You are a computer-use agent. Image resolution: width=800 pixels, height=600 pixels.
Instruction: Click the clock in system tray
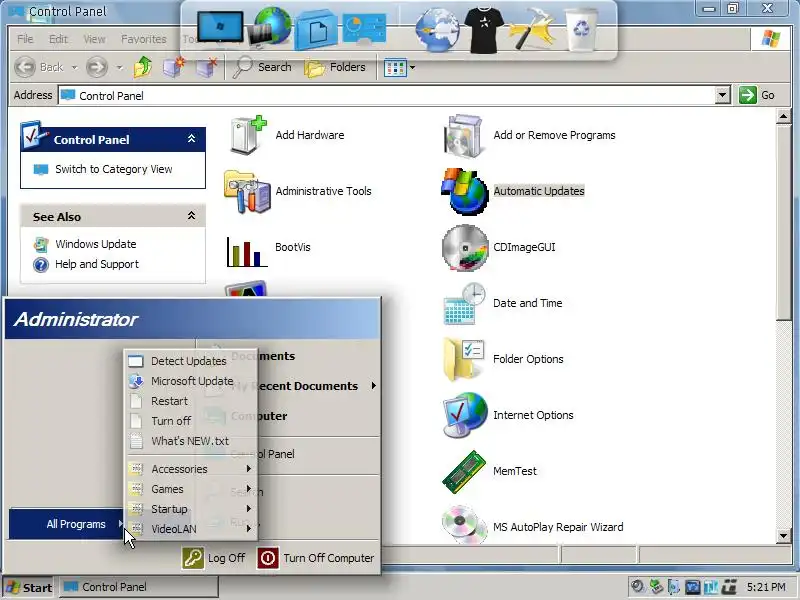point(766,587)
